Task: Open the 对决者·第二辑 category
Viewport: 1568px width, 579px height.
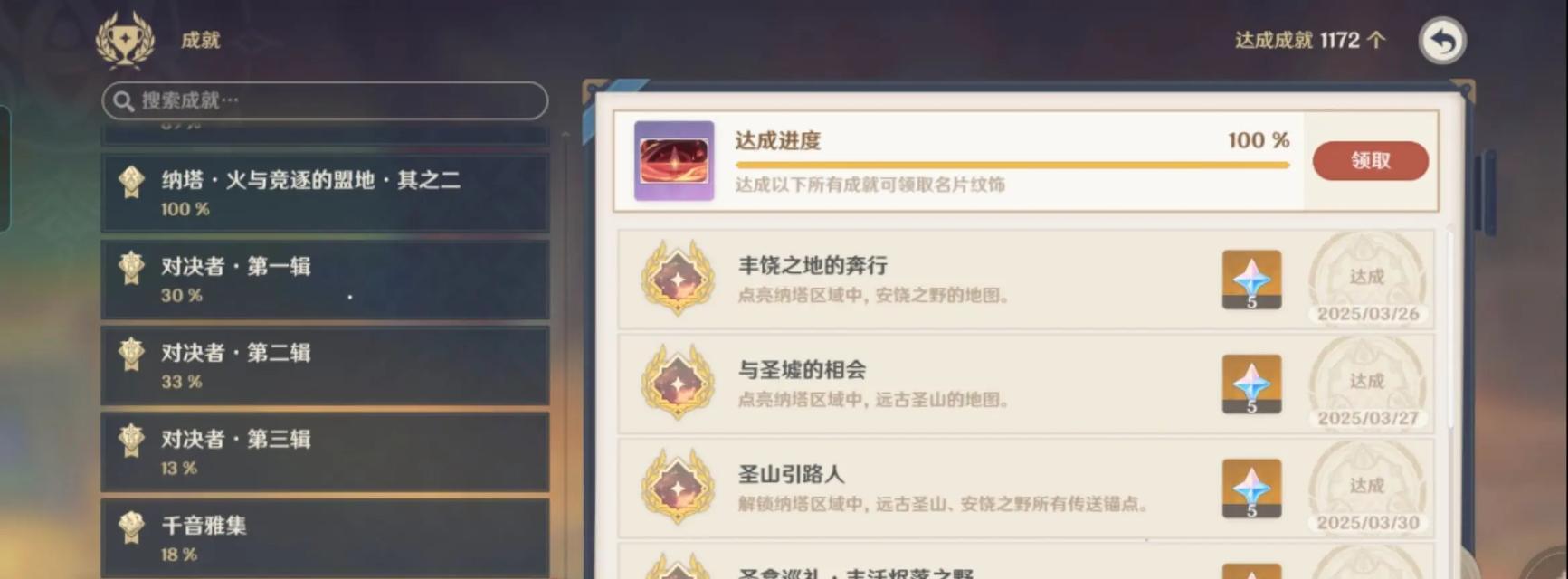Action: 325,365
